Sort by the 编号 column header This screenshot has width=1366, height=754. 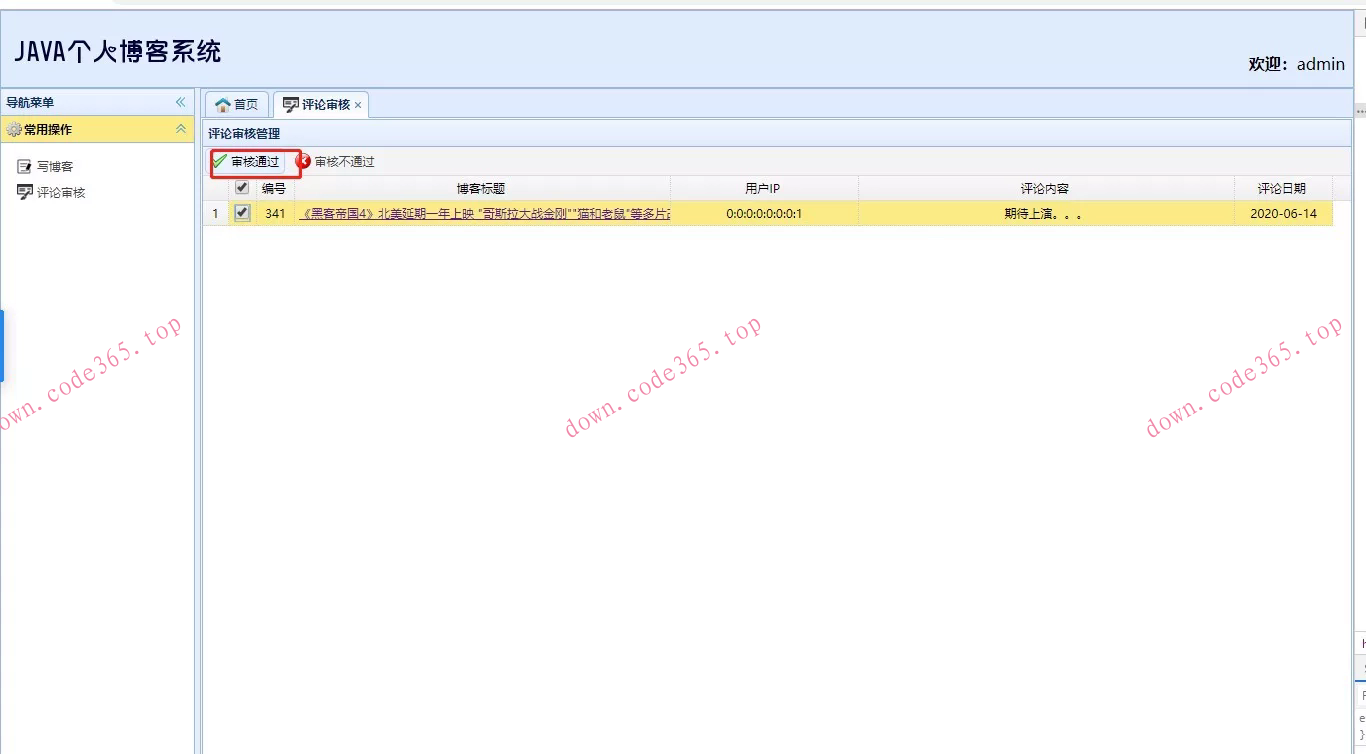(x=274, y=188)
